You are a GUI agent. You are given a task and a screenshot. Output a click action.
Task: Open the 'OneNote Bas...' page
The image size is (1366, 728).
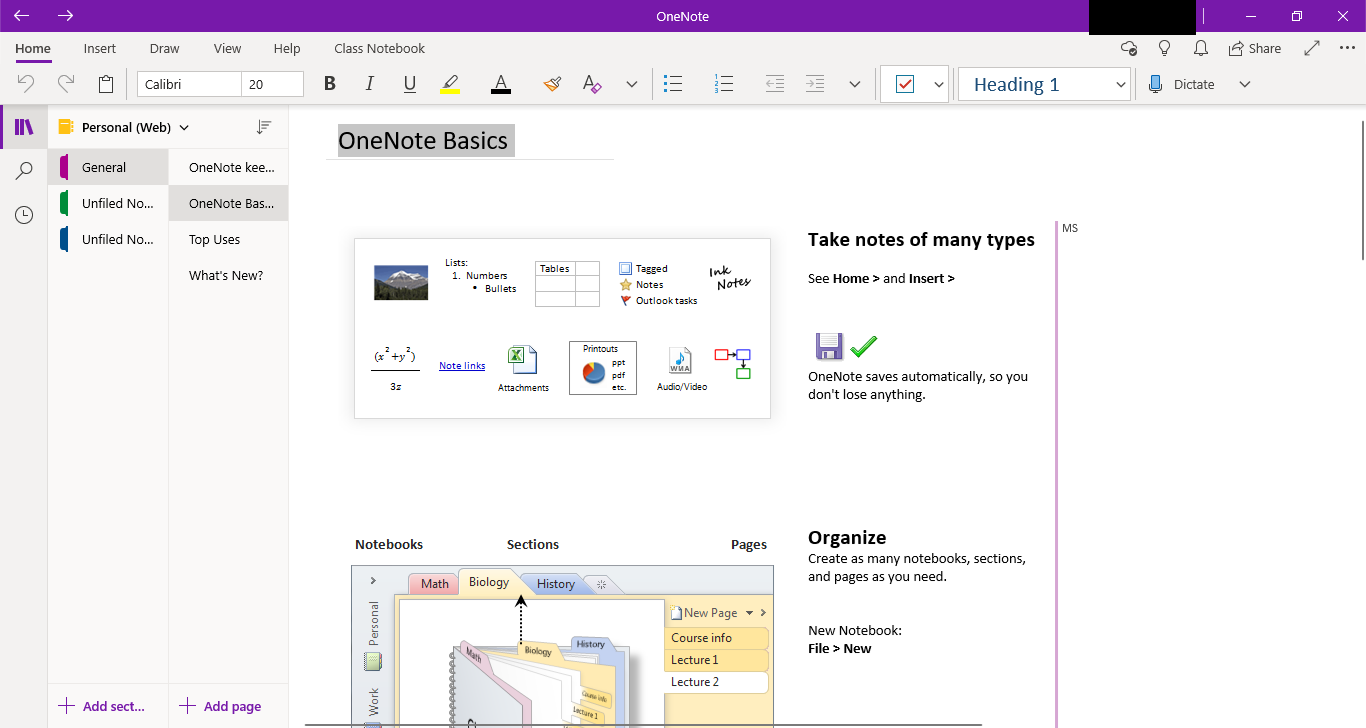[x=229, y=203]
